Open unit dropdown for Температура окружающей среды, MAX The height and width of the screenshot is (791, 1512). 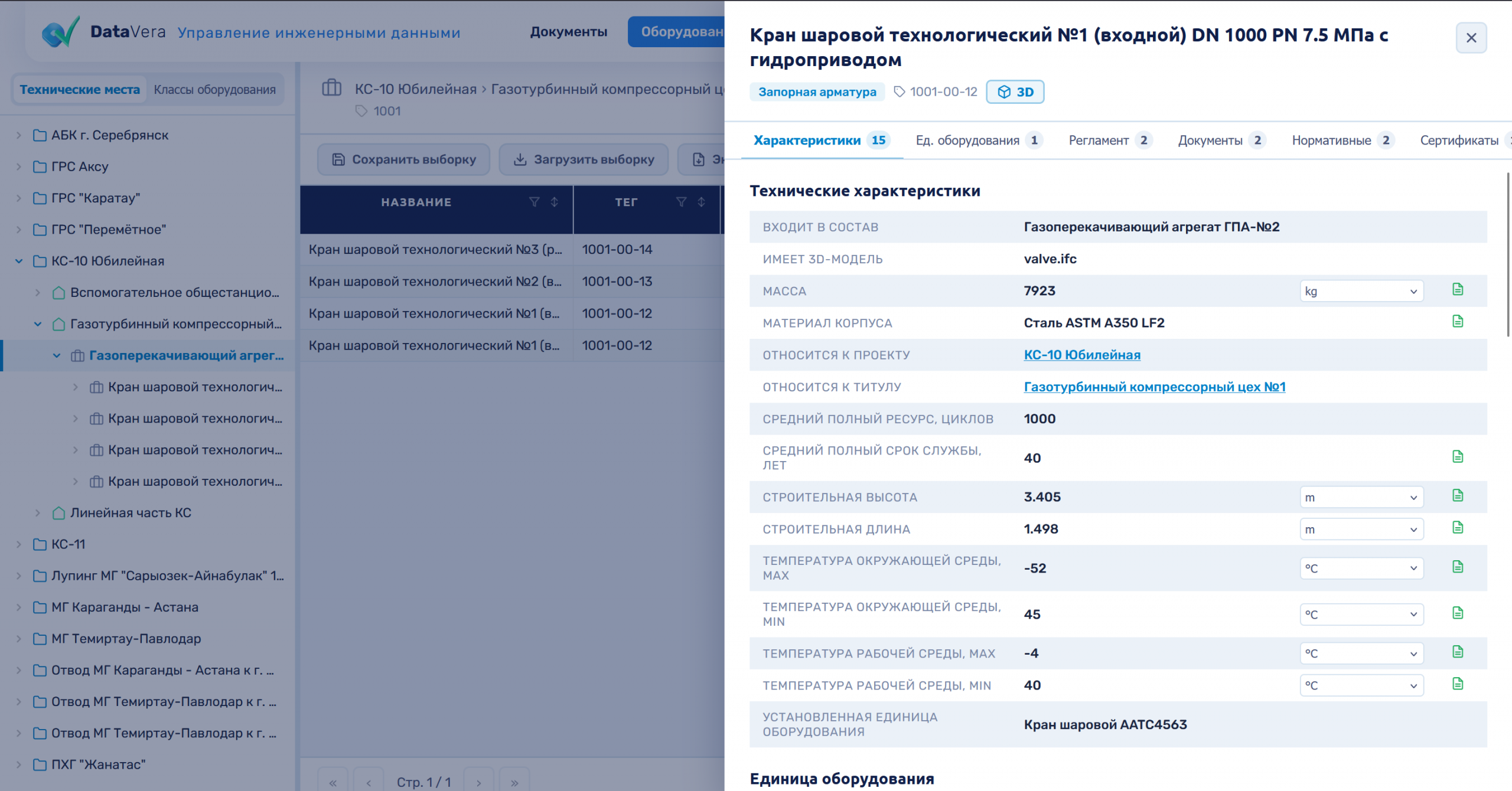[1361, 568]
